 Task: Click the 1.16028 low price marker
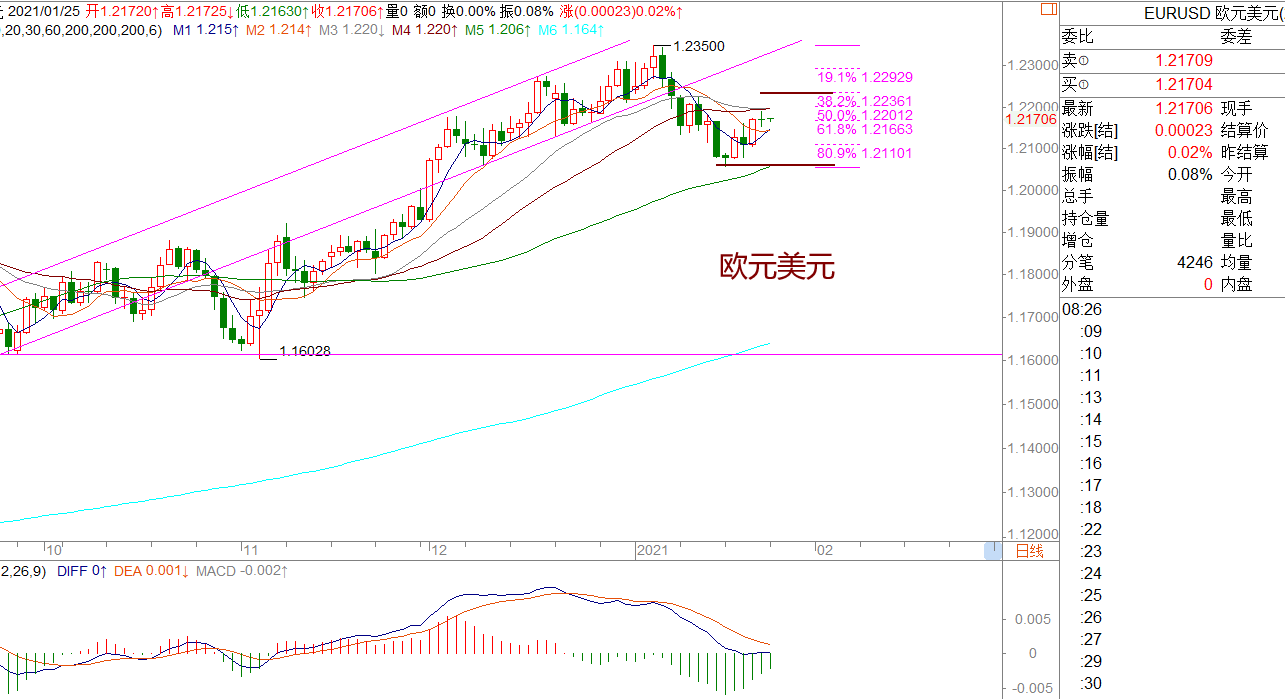pyautogui.click(x=305, y=351)
